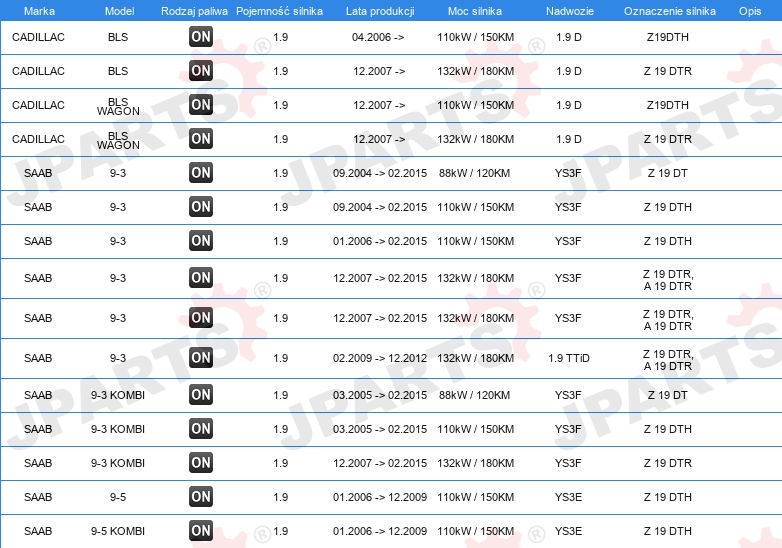Click the ON icon in the SAAB 9-3 01.2006 row
This screenshot has height=548, width=782.
201,240
